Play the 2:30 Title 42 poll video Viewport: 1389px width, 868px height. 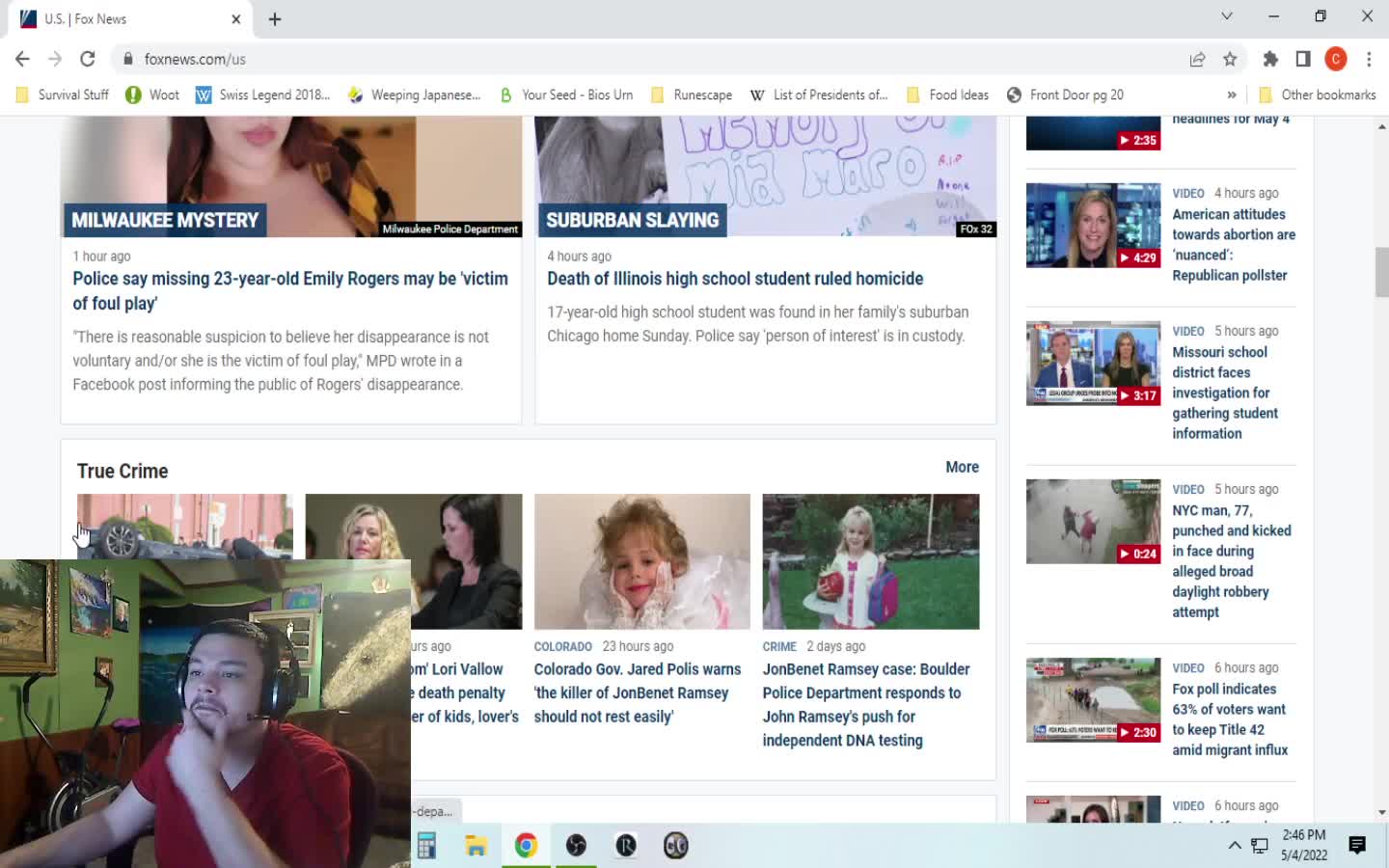coord(1094,700)
